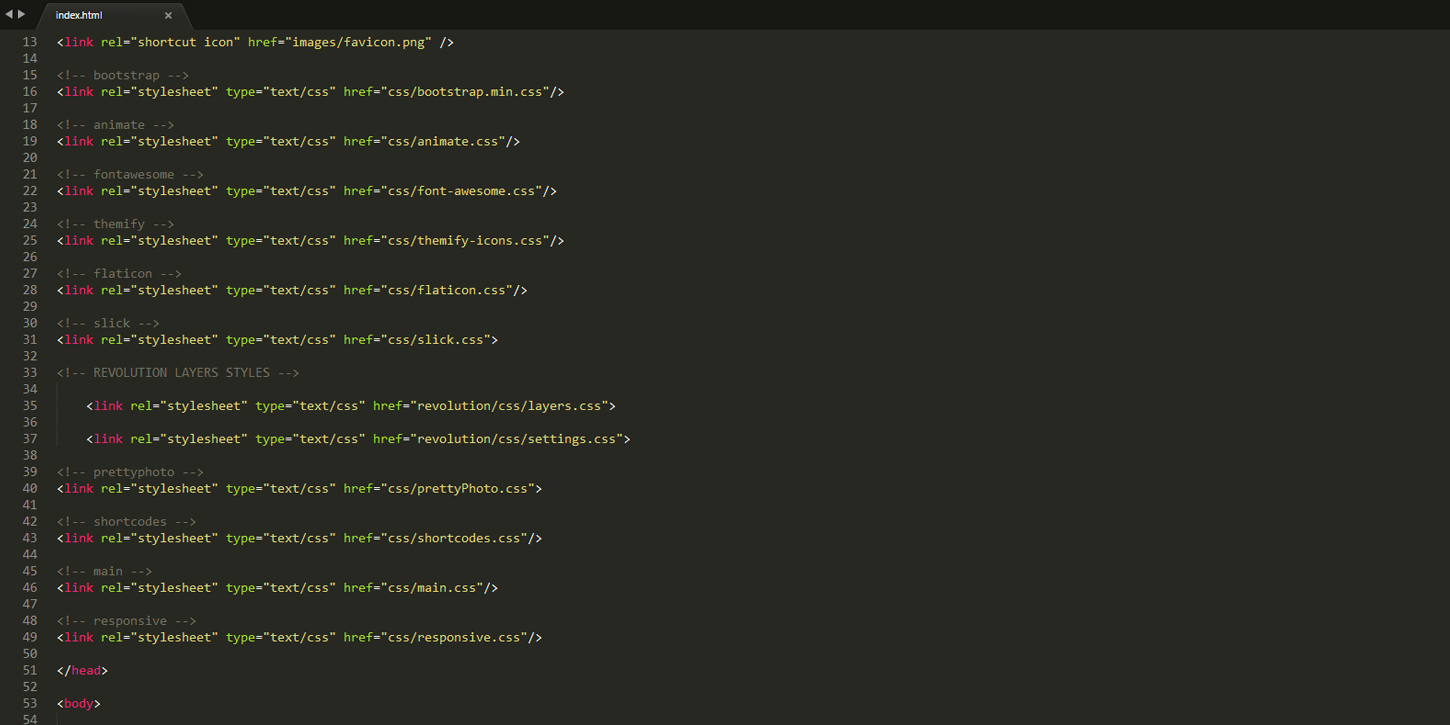Viewport: 1450px width, 725px height.
Task: Click line number 28 in the gutter
Action: coord(29,290)
